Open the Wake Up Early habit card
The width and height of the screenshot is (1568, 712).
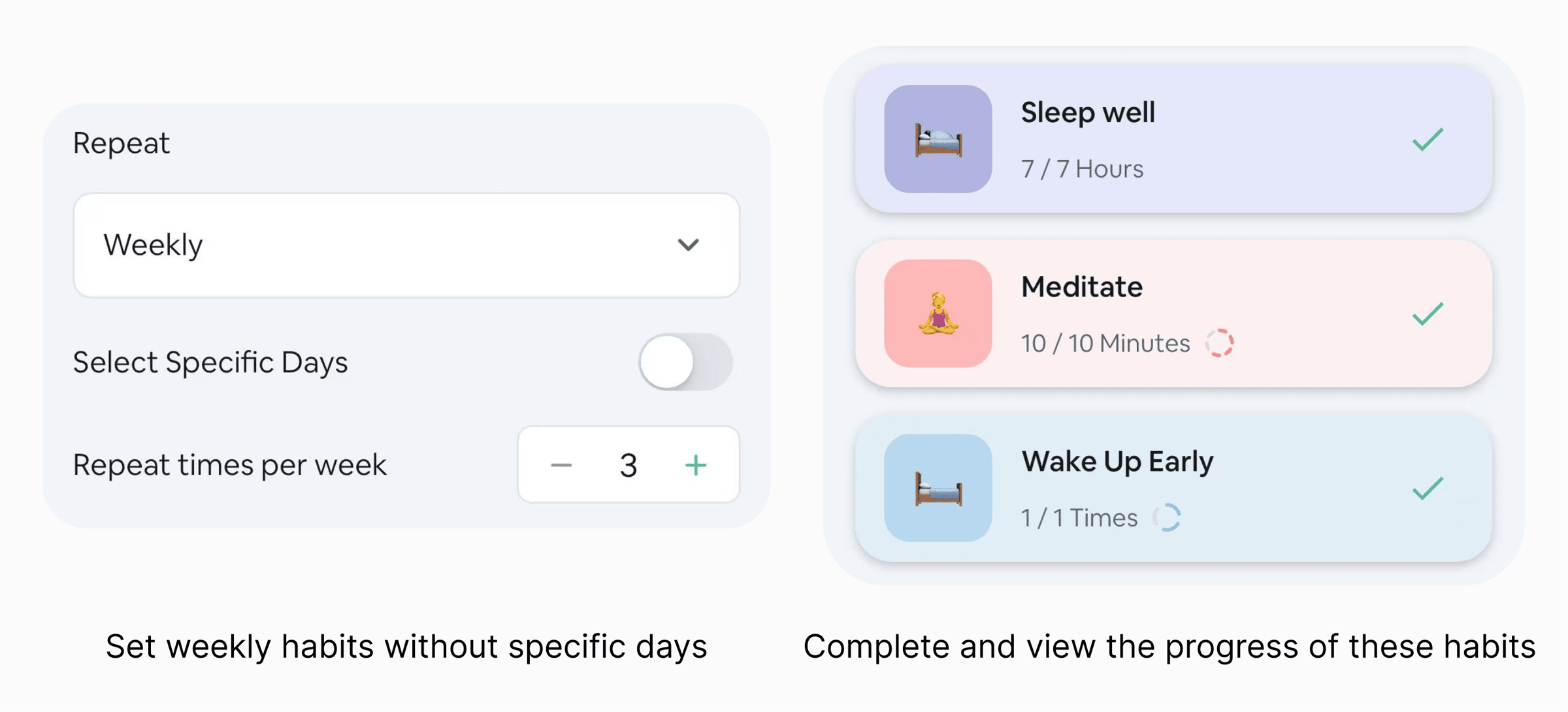coord(1173,488)
